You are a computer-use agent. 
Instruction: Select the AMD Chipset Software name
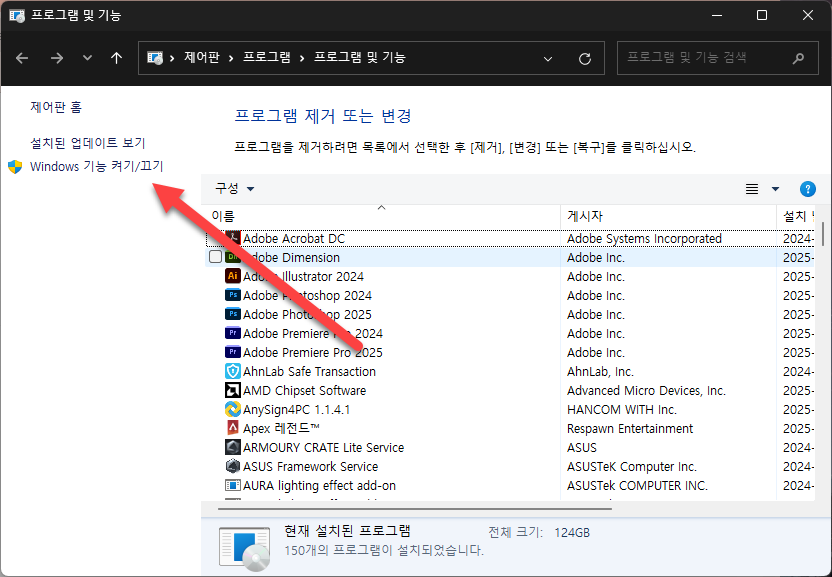305,391
